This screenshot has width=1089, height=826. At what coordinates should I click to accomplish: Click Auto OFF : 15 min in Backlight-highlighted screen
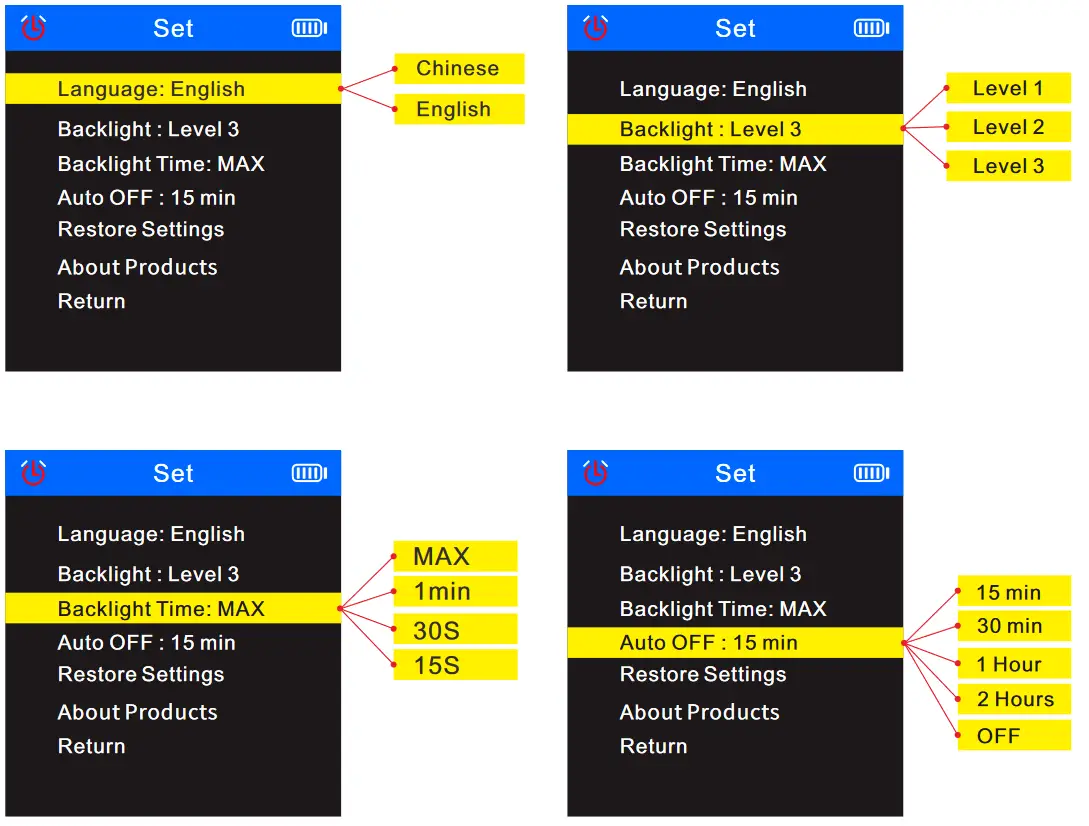pyautogui.click(x=708, y=198)
